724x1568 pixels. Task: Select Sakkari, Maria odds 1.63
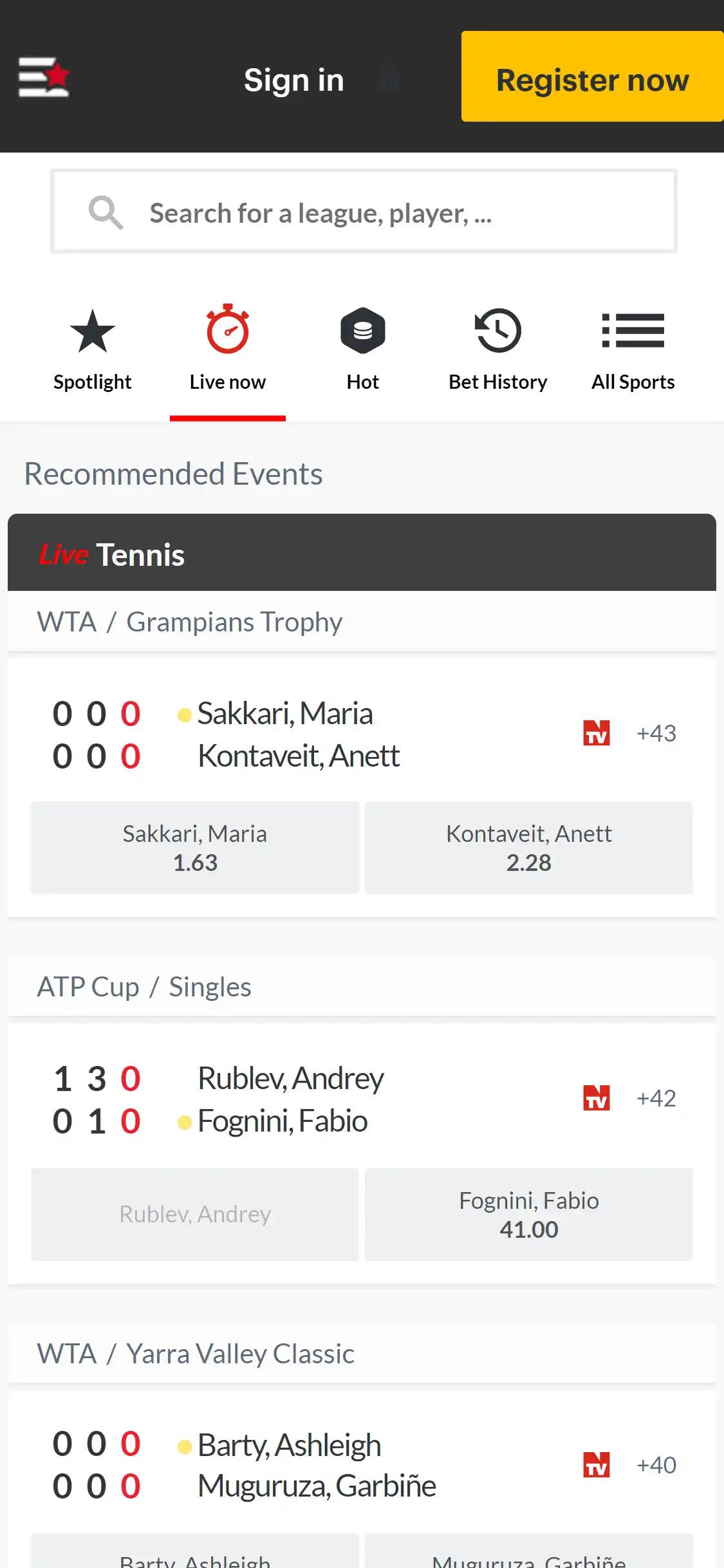pos(195,848)
